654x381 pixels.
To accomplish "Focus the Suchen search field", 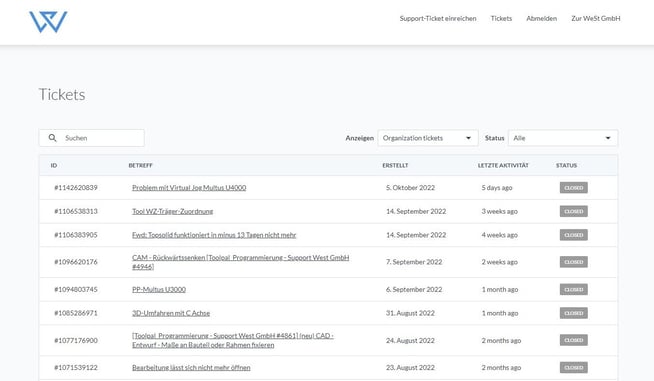I will 92,138.
